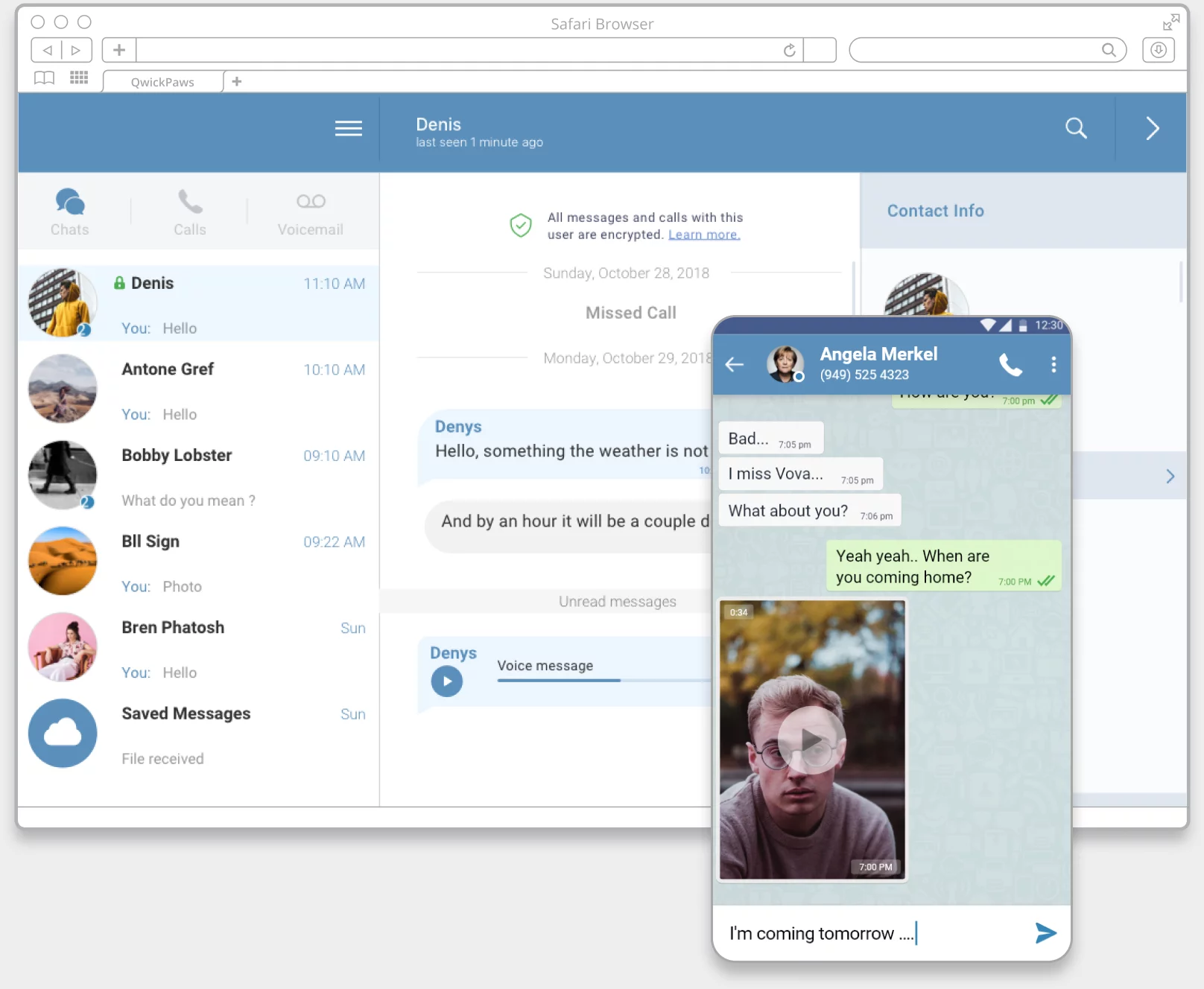Viewport: 1204px width, 989px height.
Task: Open the bookmarks book icon
Action: (x=44, y=78)
